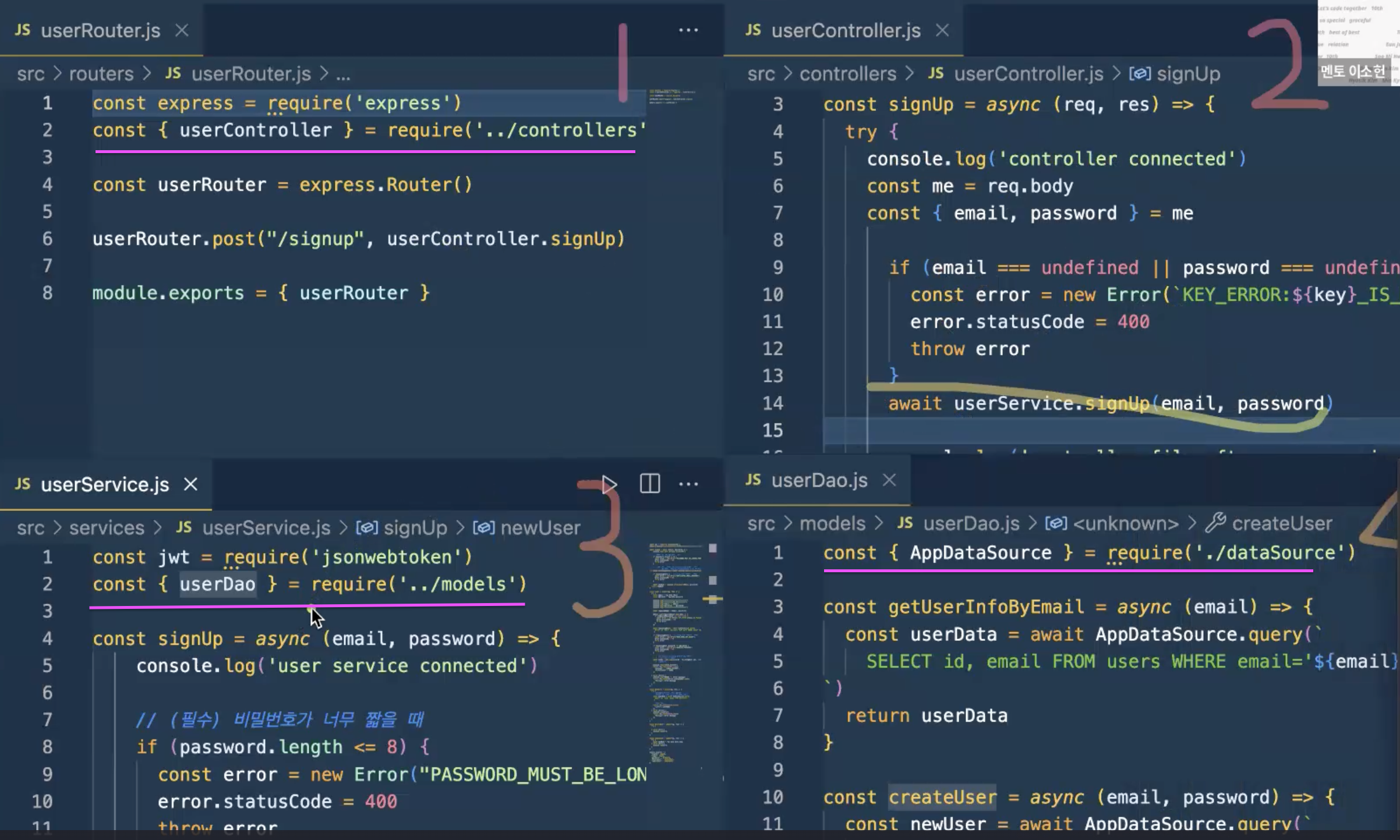The height and width of the screenshot is (840, 1400).
Task: Select the userRouter.js editor tab
Action: [100, 30]
